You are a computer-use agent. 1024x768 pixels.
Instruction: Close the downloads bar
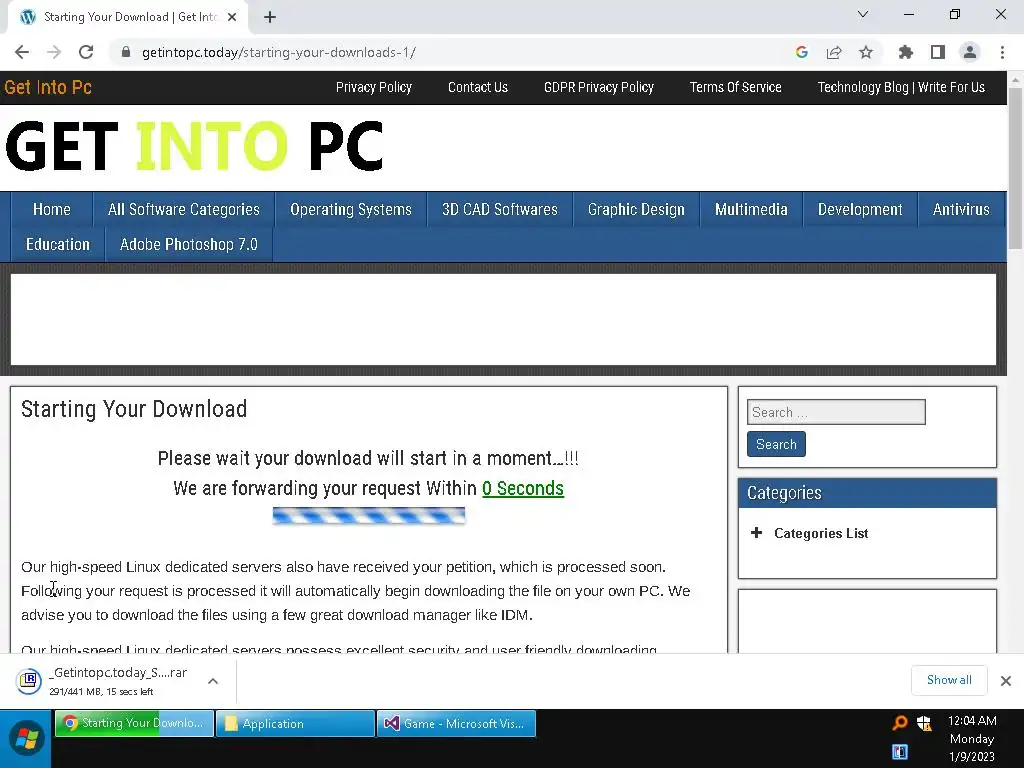tap(1006, 680)
